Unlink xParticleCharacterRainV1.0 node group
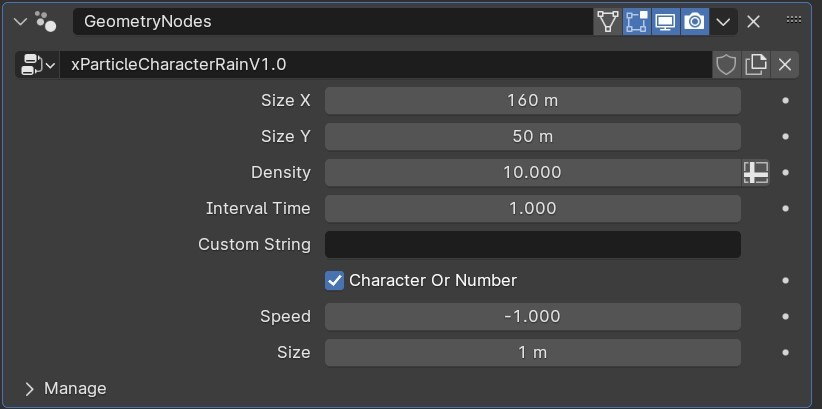This screenshot has height=409, width=822. point(785,65)
